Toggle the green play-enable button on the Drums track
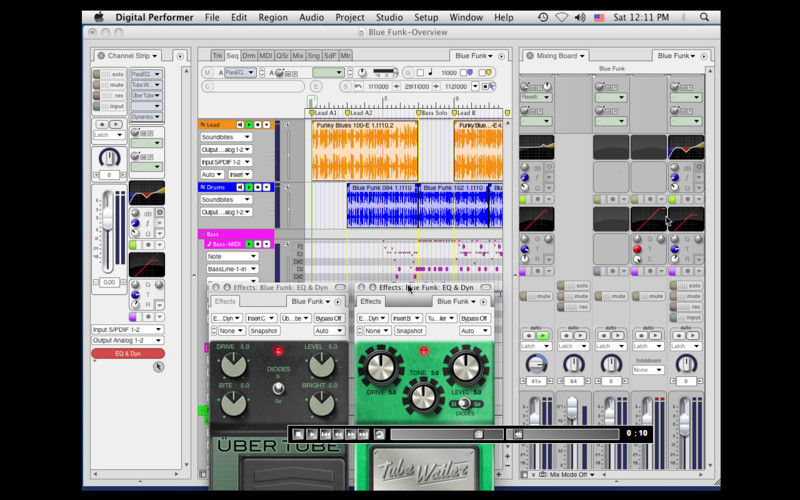 coord(249,187)
